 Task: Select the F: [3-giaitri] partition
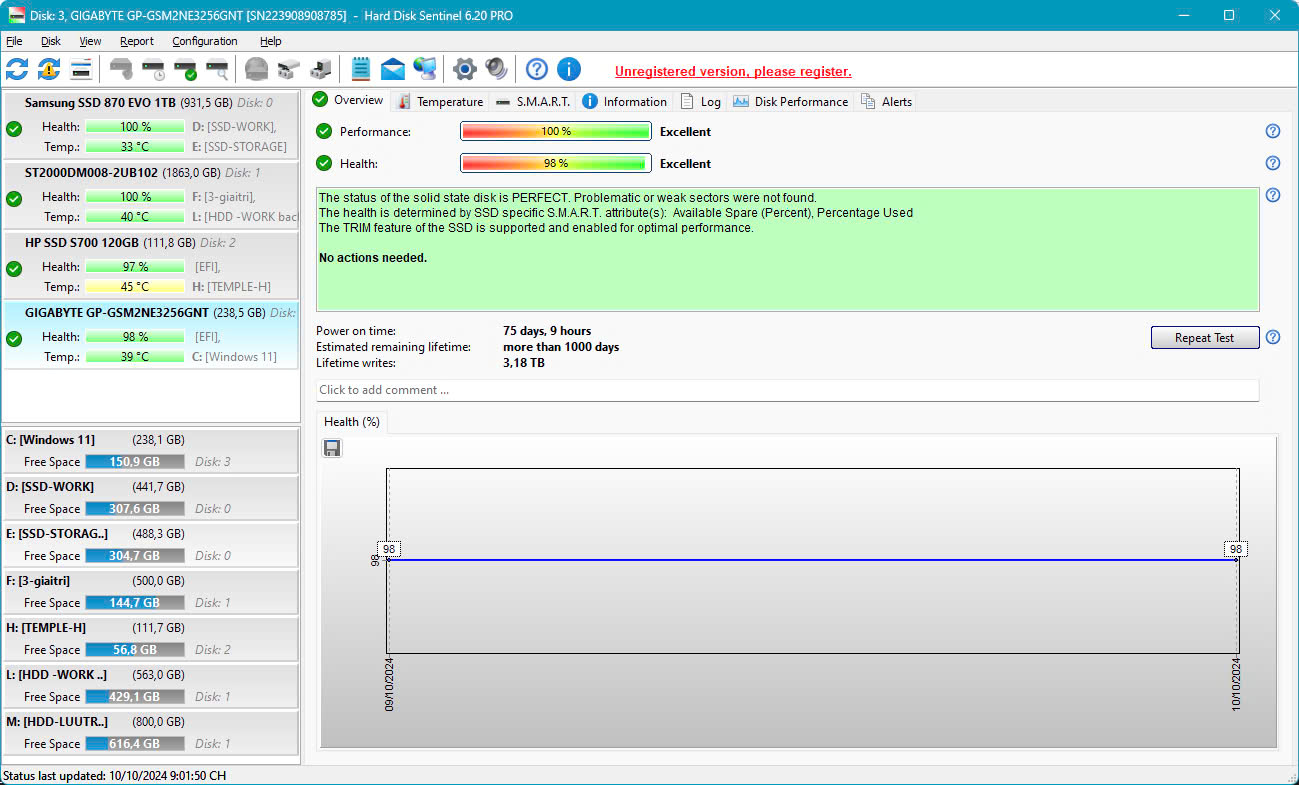point(151,592)
